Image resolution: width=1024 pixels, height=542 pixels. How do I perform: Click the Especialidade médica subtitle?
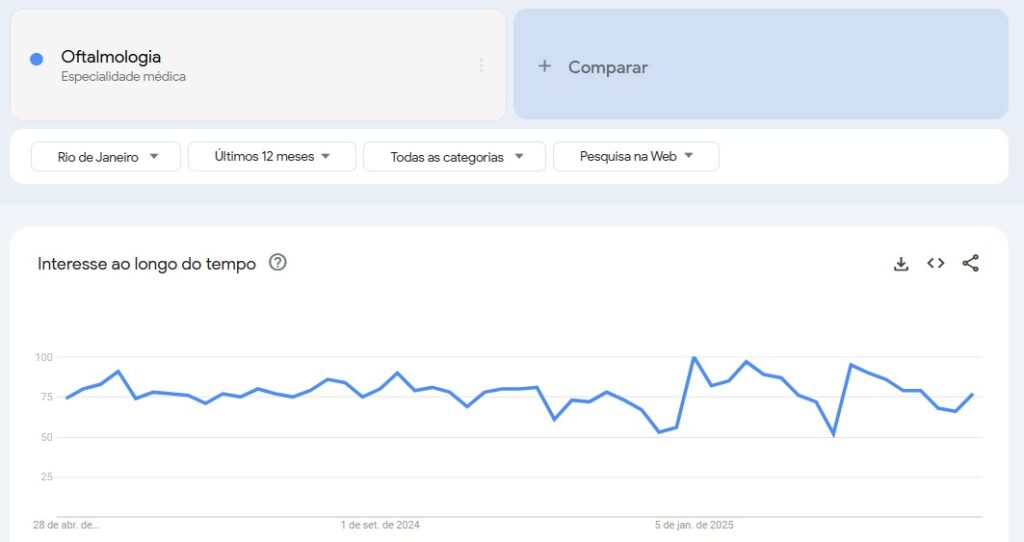pyautogui.click(x=123, y=77)
